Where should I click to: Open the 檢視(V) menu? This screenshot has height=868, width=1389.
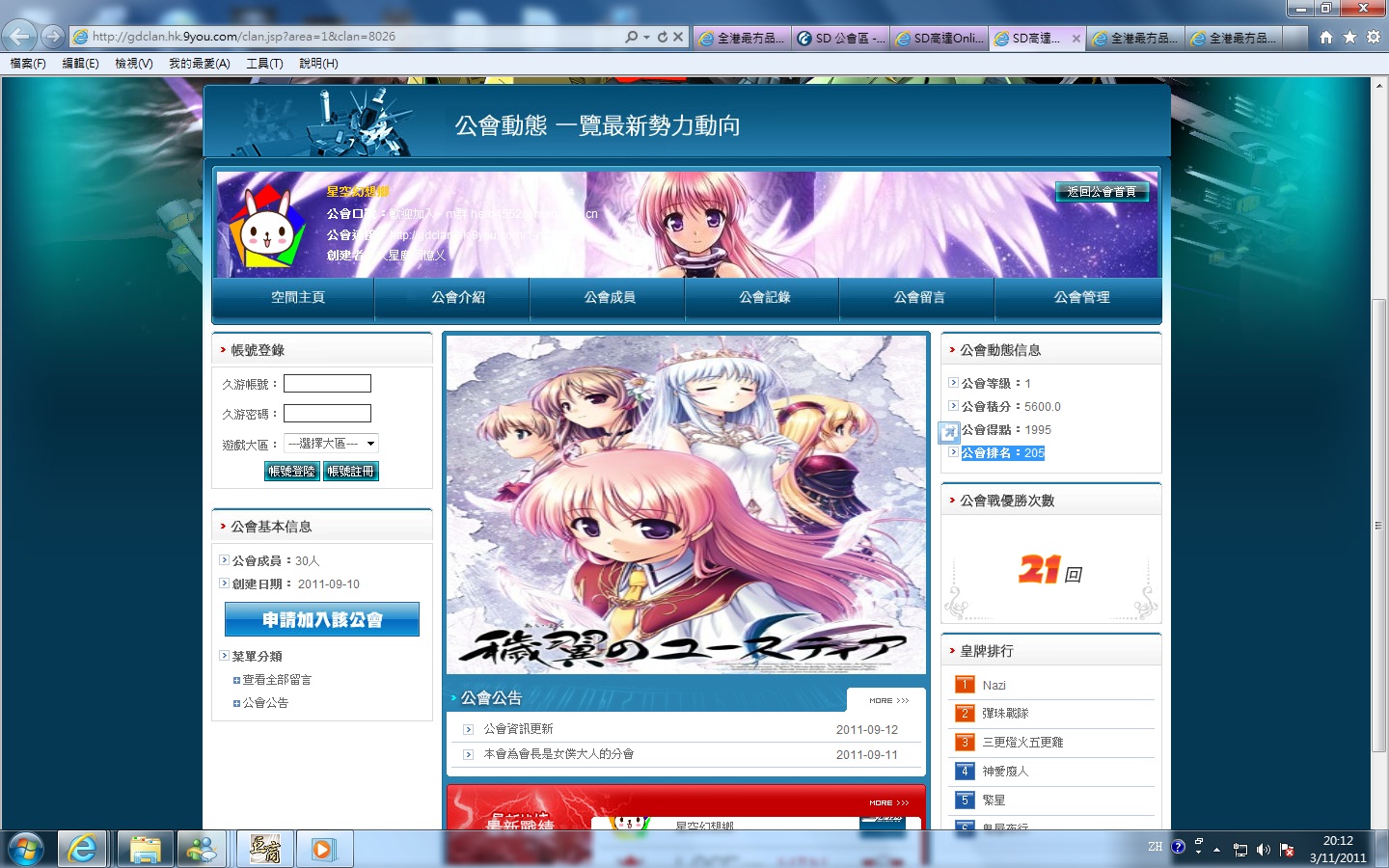133,64
